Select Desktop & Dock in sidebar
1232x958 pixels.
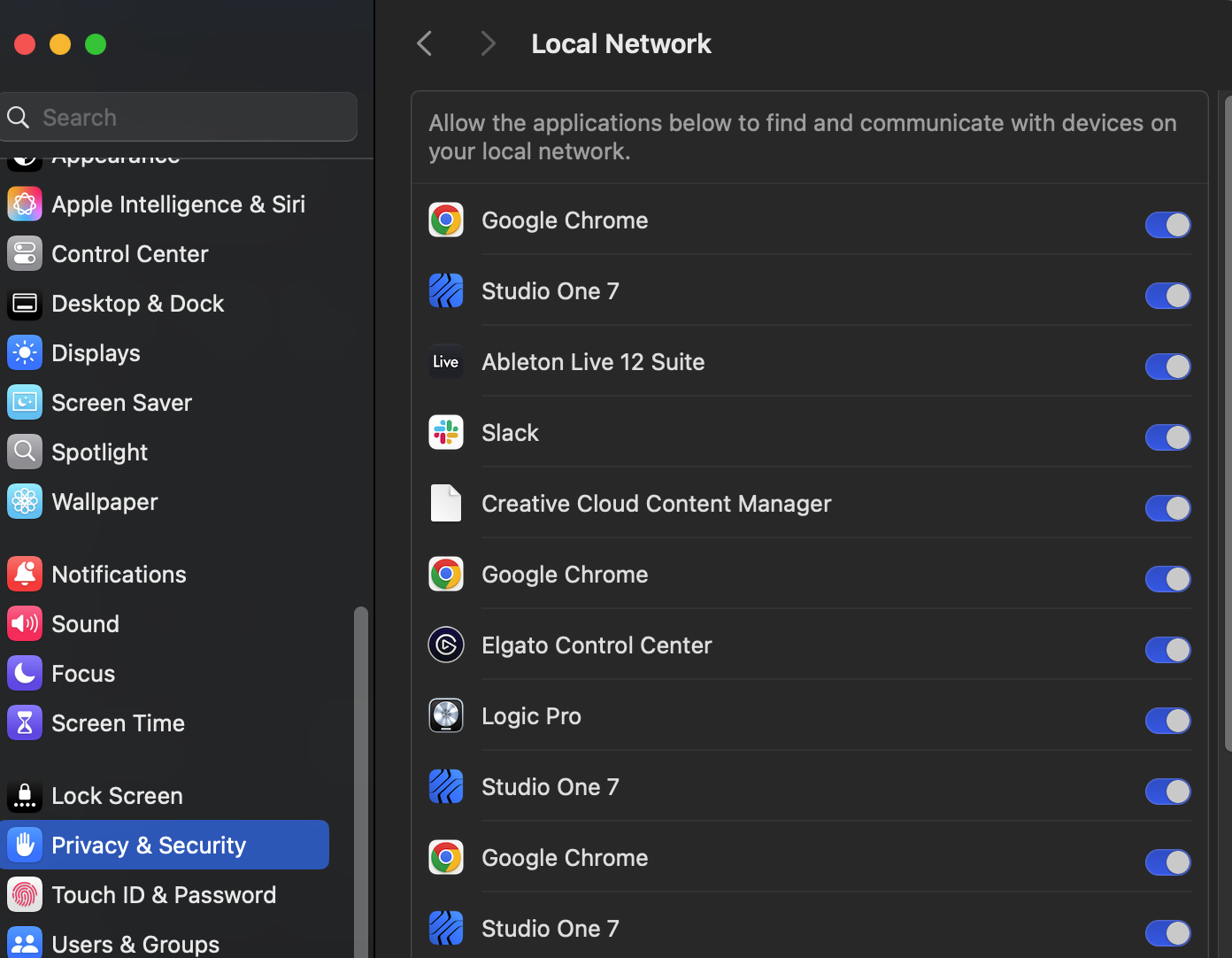(x=165, y=304)
